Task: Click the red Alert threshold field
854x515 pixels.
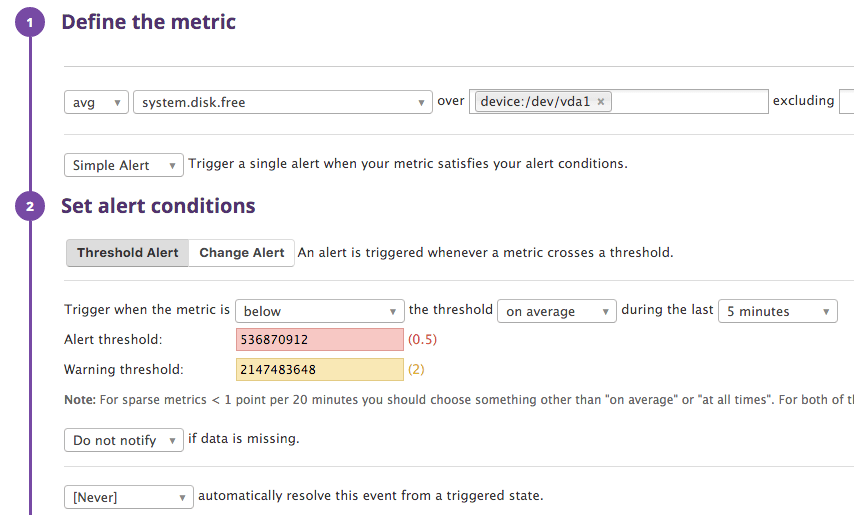Action: pyautogui.click(x=319, y=340)
